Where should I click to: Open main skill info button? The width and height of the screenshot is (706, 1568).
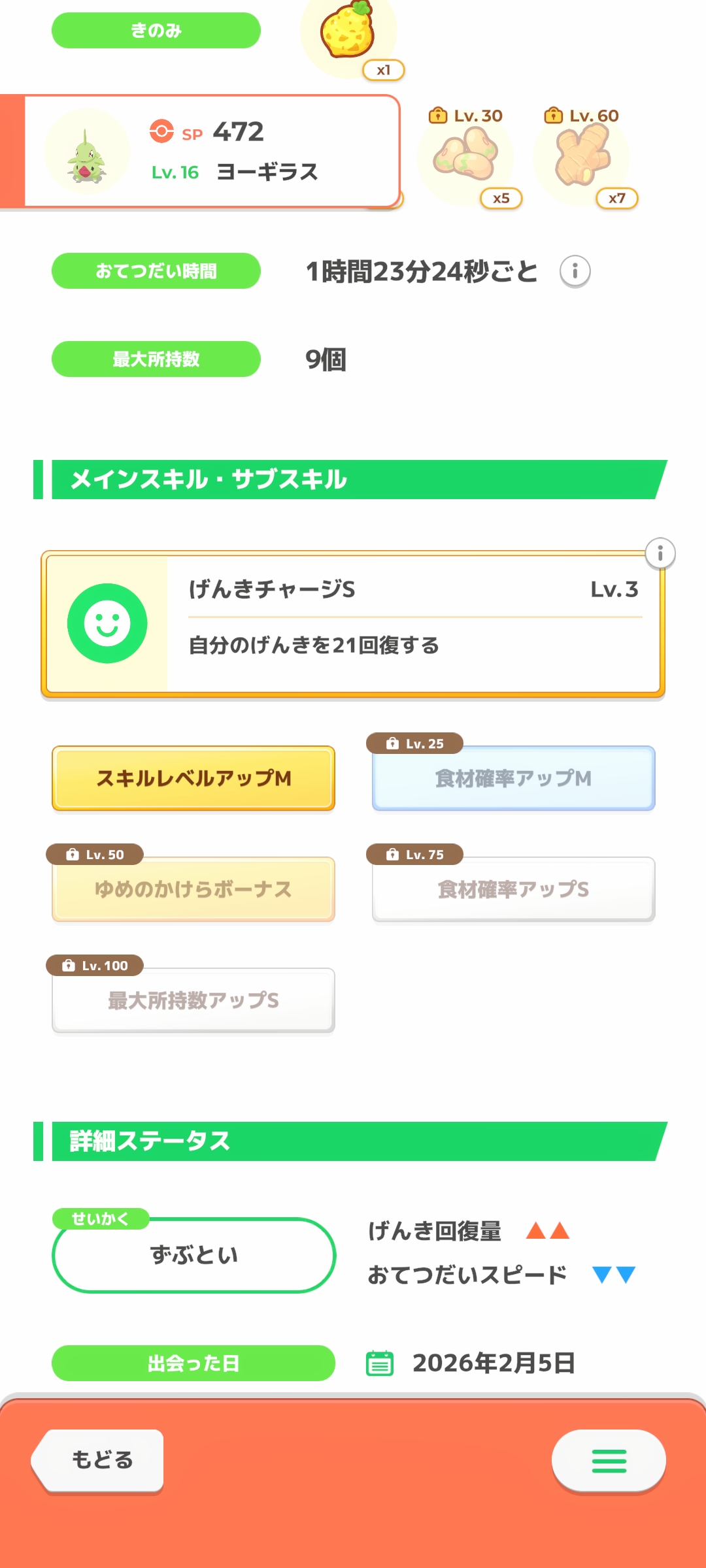[660, 554]
